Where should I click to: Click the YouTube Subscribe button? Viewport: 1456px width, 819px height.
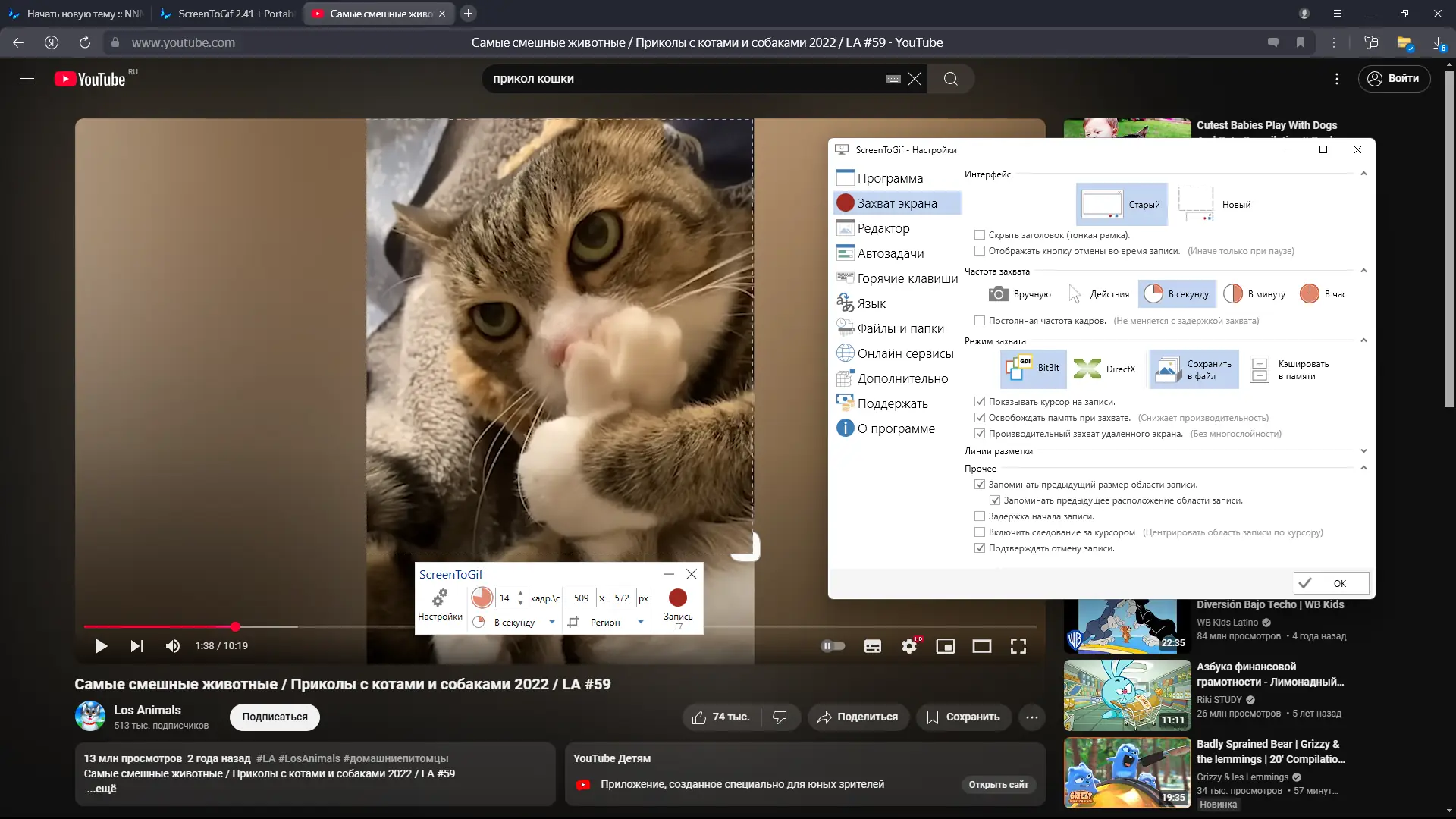click(x=275, y=717)
